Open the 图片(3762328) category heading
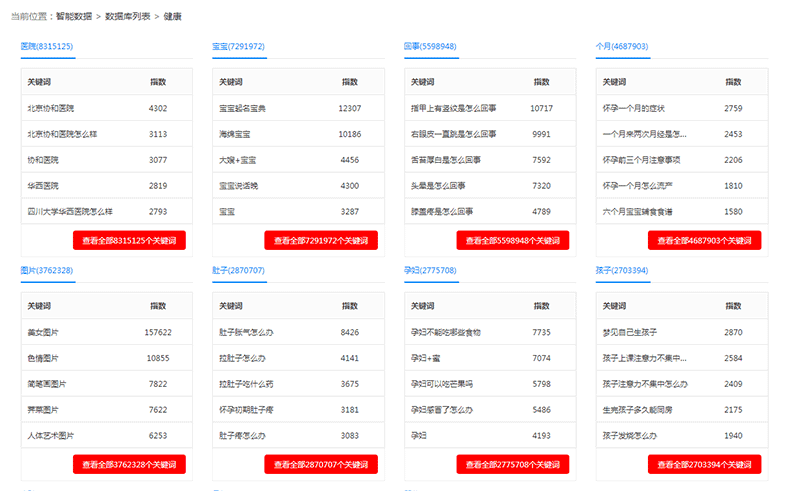Screen dimensions: 800x491 (x=46, y=270)
